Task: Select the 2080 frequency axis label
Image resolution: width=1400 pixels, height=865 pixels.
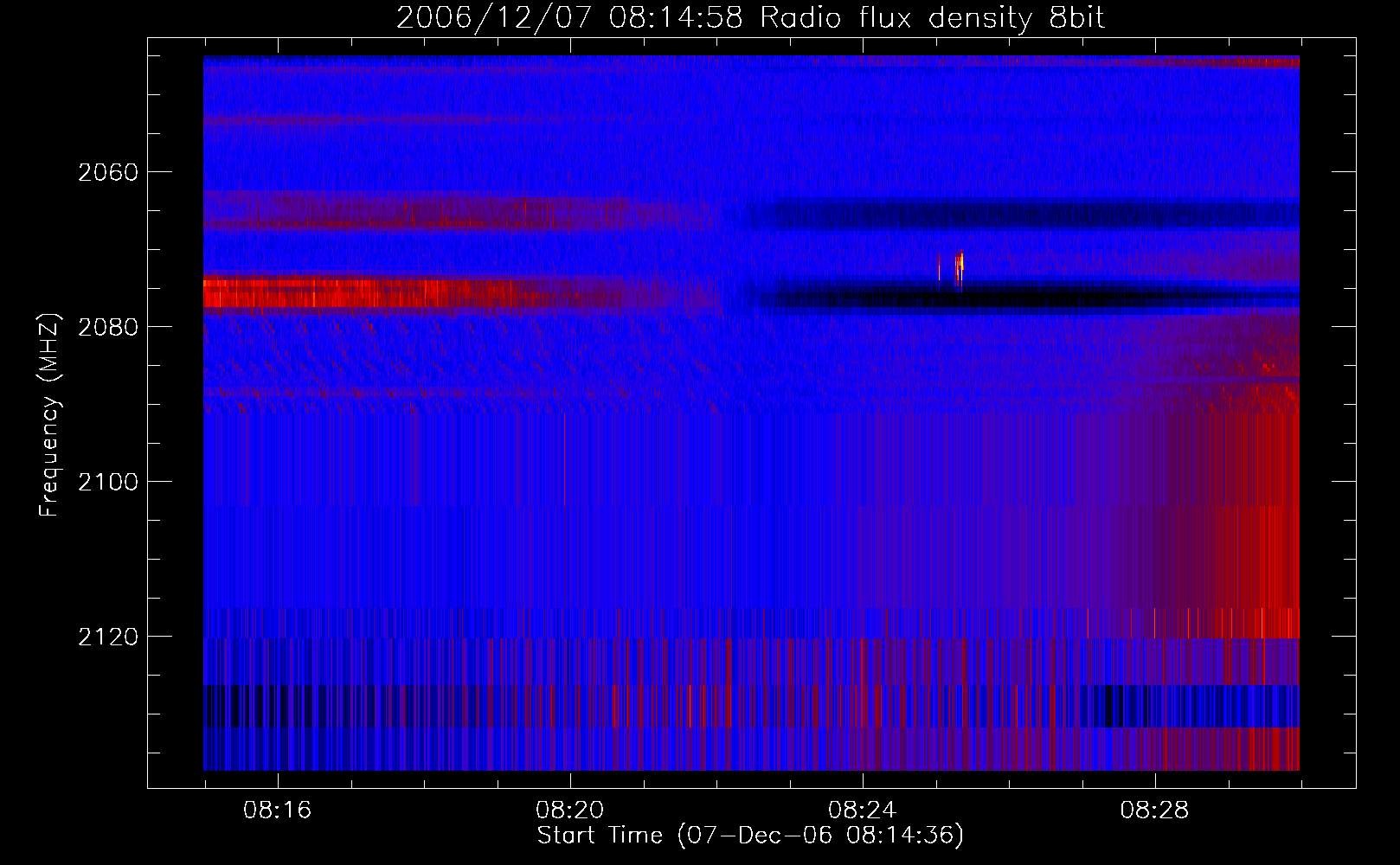Action: click(108, 327)
